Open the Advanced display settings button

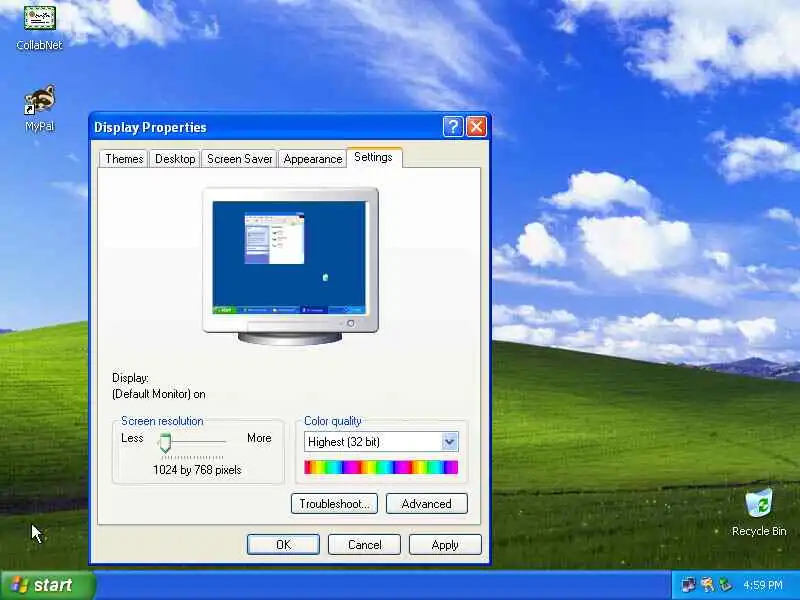pos(427,504)
